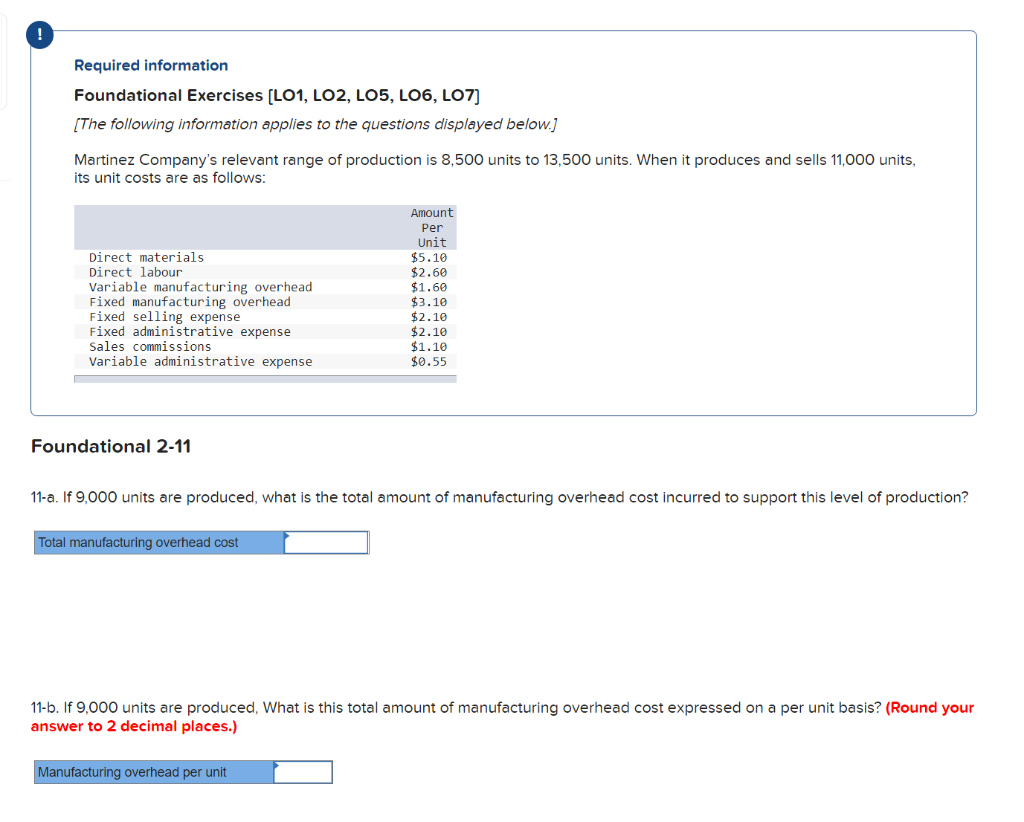
Task: Click the $3.10 amount cell
Action: 429,302
